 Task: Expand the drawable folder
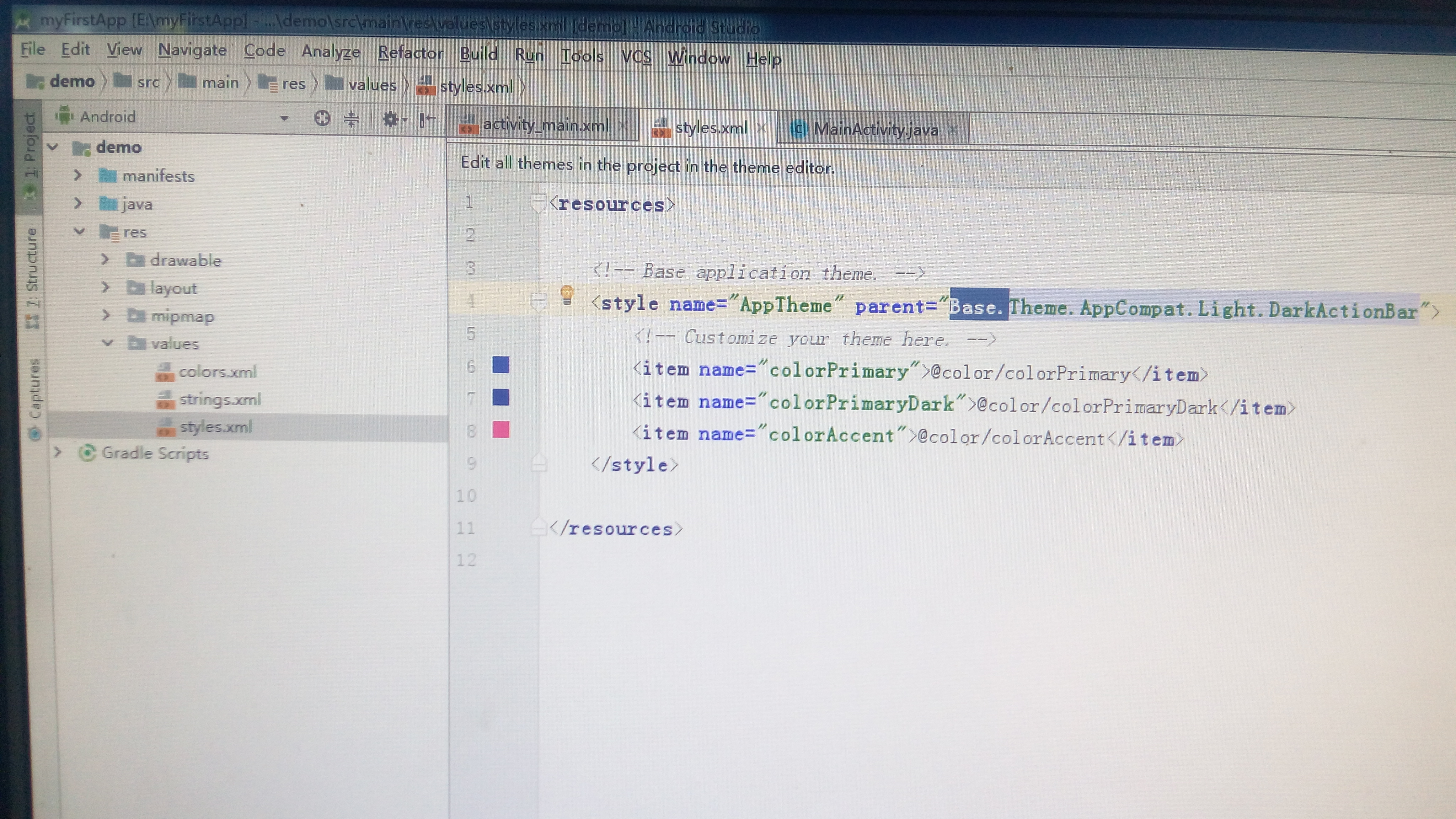[105, 259]
